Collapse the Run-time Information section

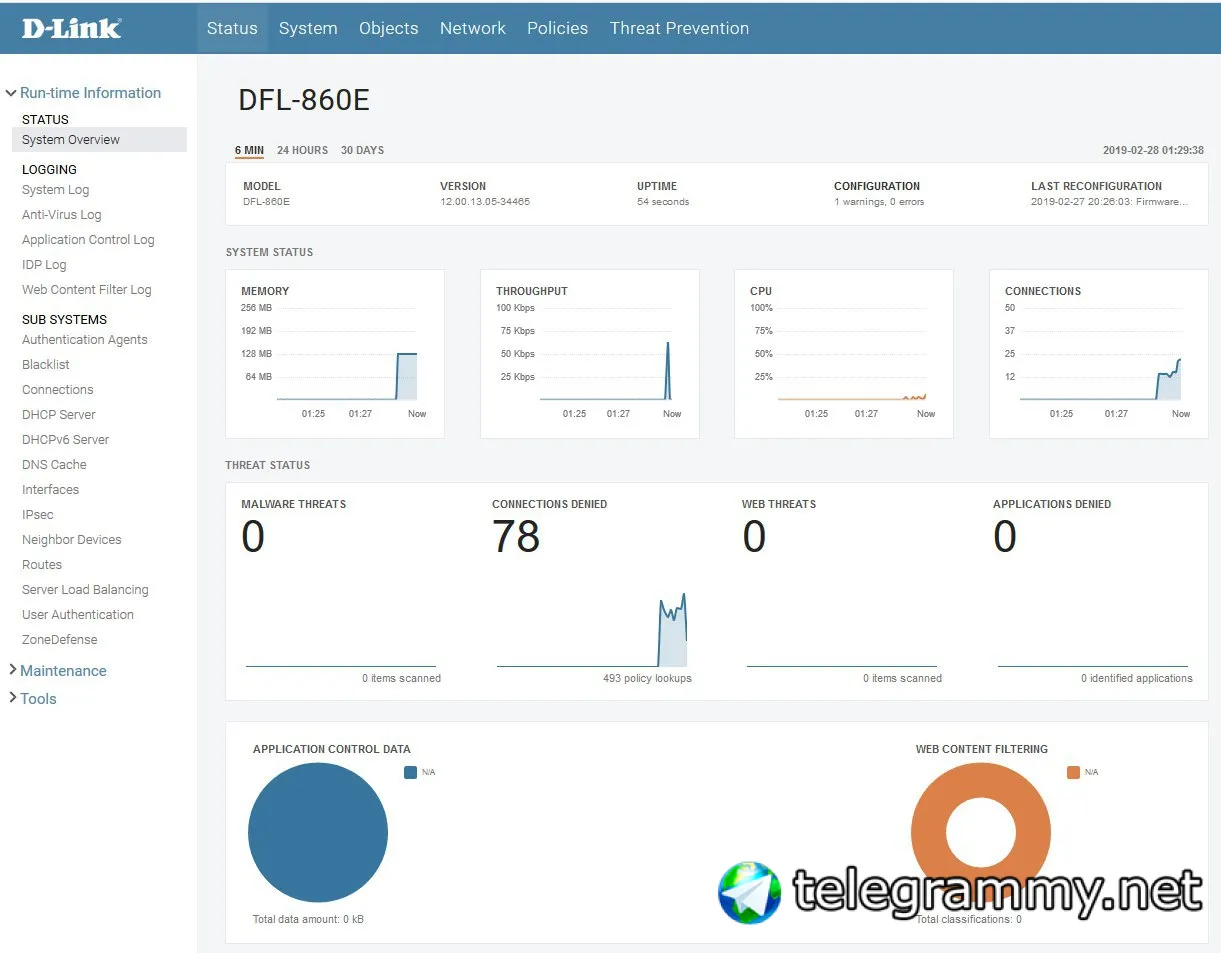(84, 93)
